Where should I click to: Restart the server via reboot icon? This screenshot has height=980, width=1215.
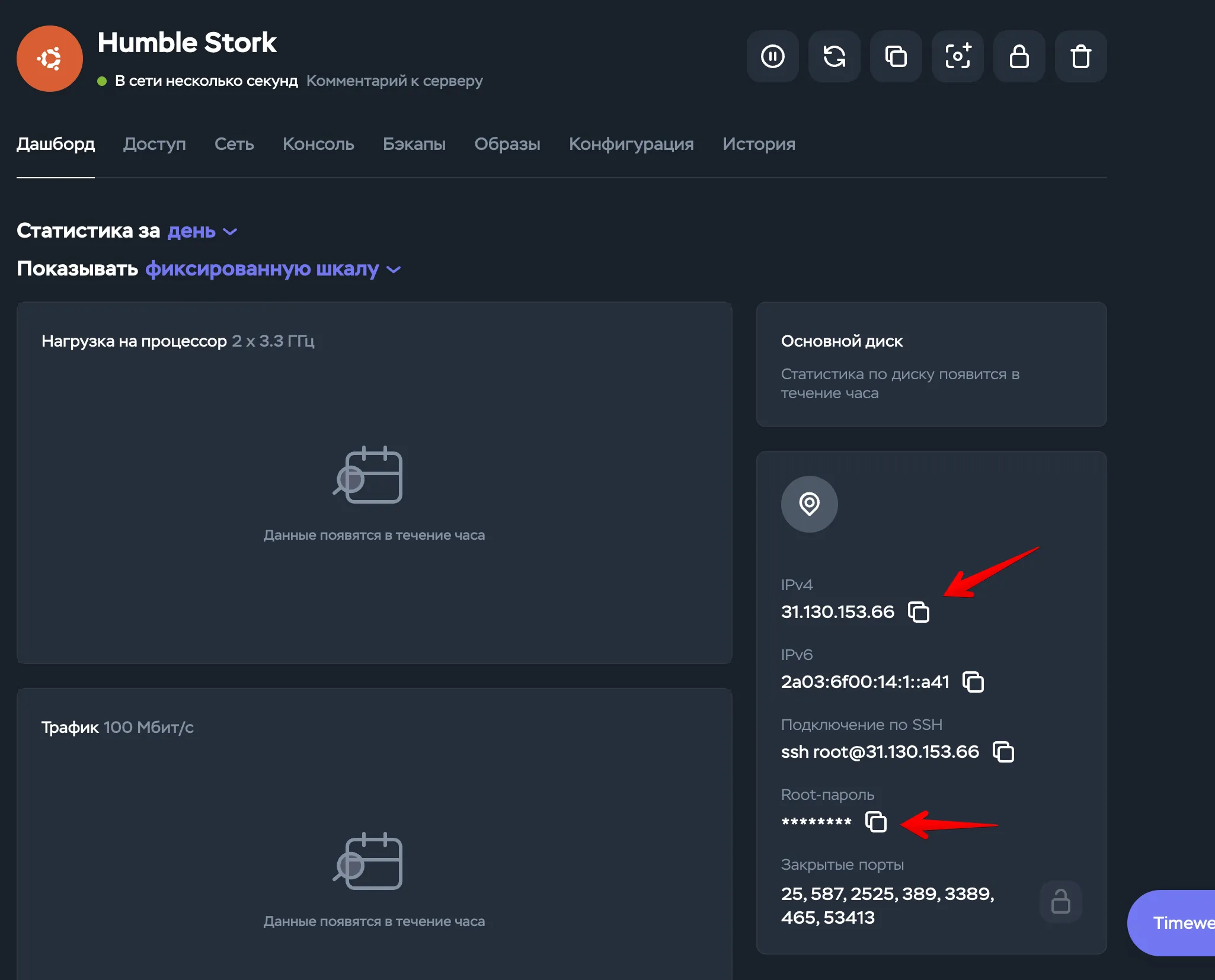pyautogui.click(x=834, y=57)
